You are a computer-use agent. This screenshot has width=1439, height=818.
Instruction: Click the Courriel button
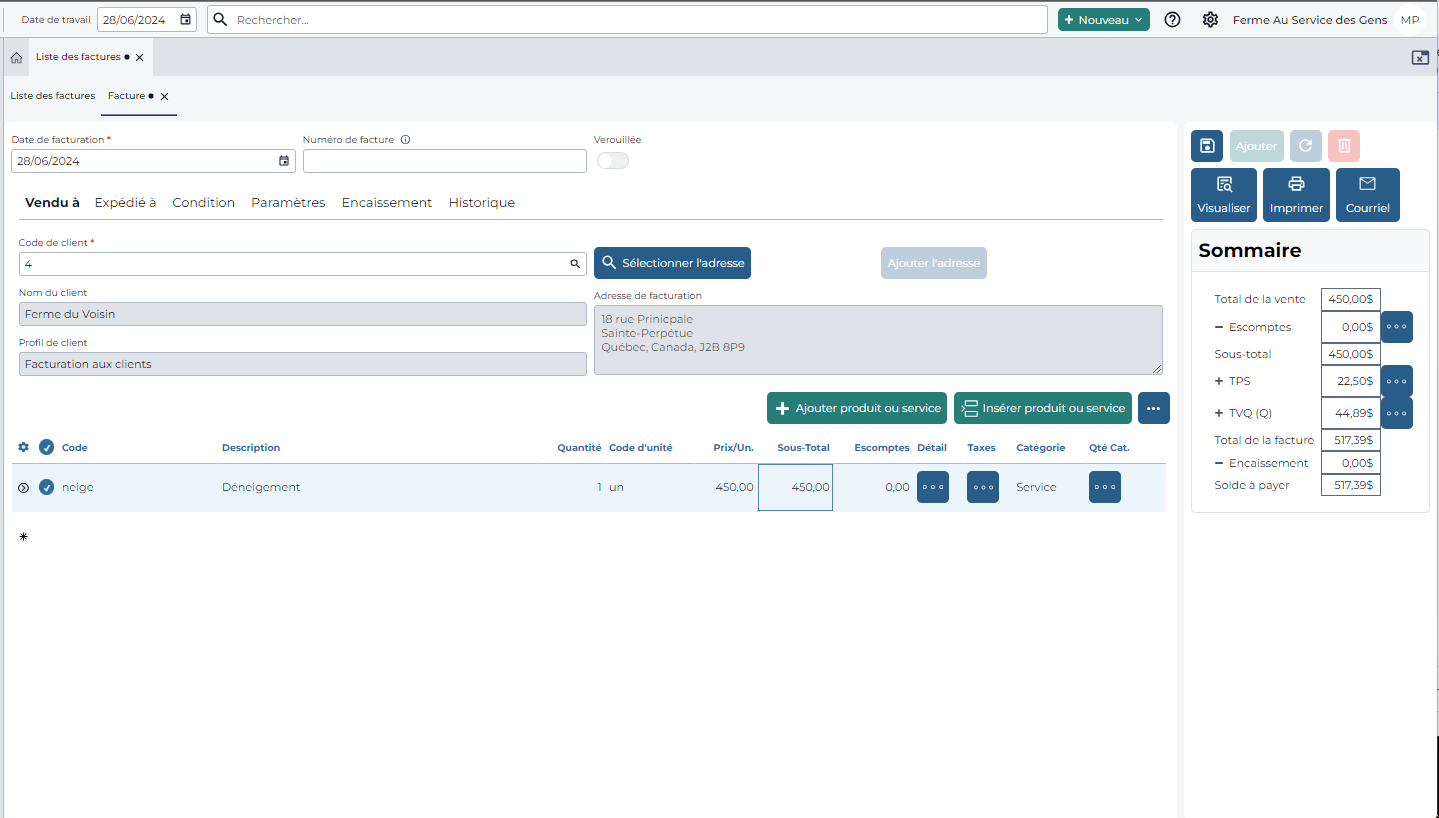pos(1368,195)
